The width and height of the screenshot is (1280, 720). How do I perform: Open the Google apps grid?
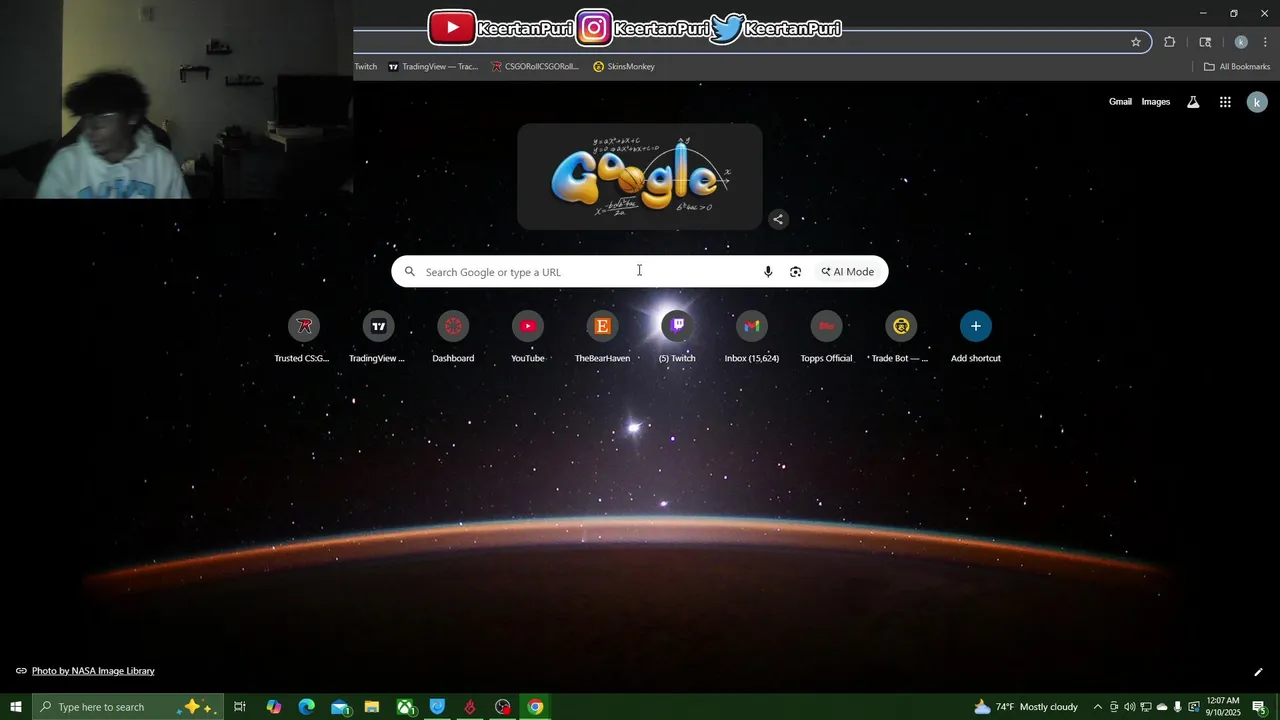1225,102
